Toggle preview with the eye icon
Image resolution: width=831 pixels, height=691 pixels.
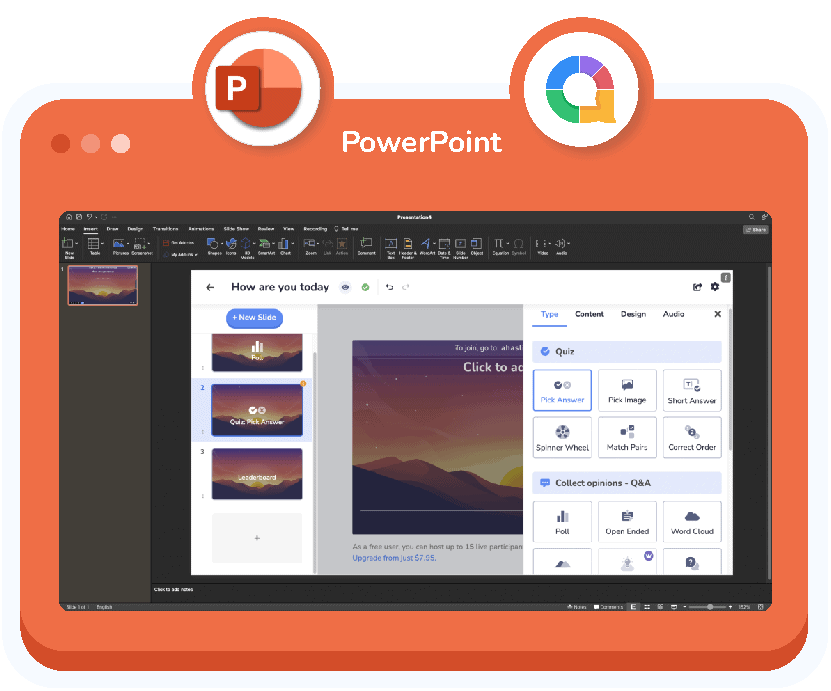(344, 287)
